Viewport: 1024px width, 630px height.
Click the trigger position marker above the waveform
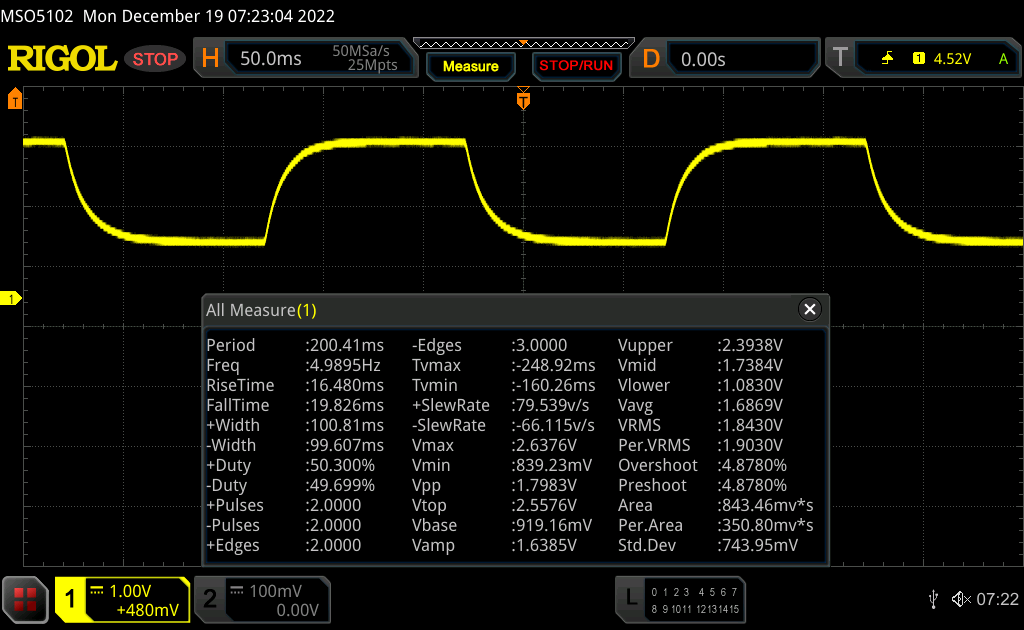pos(522,101)
